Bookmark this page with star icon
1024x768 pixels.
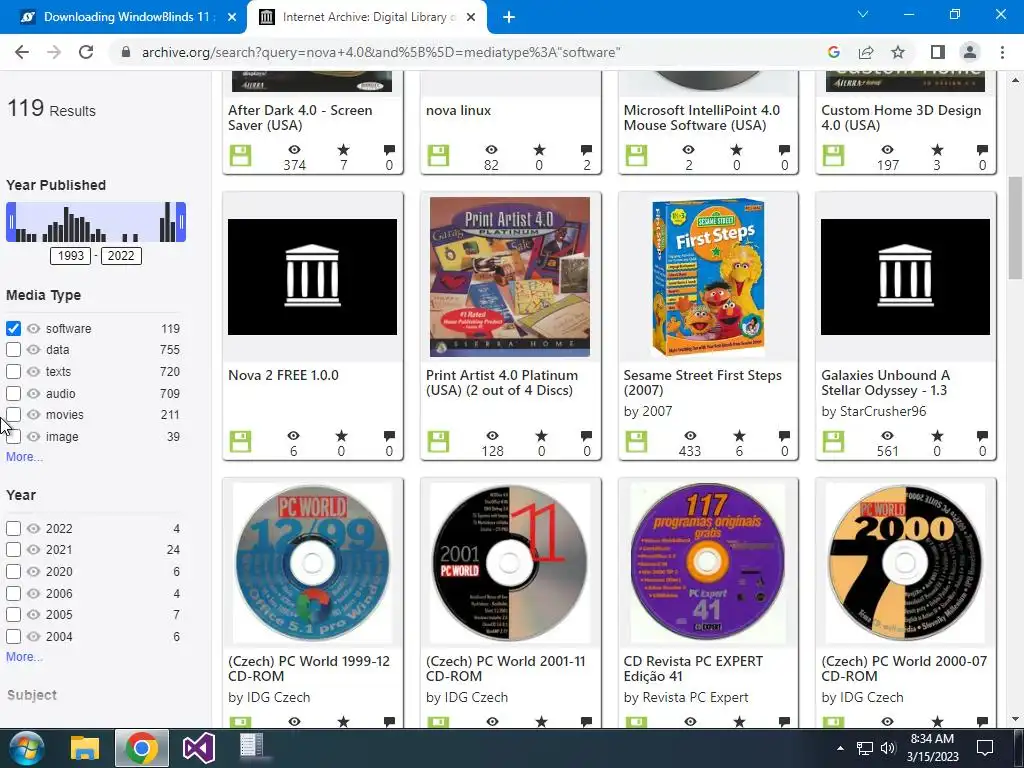(x=898, y=52)
